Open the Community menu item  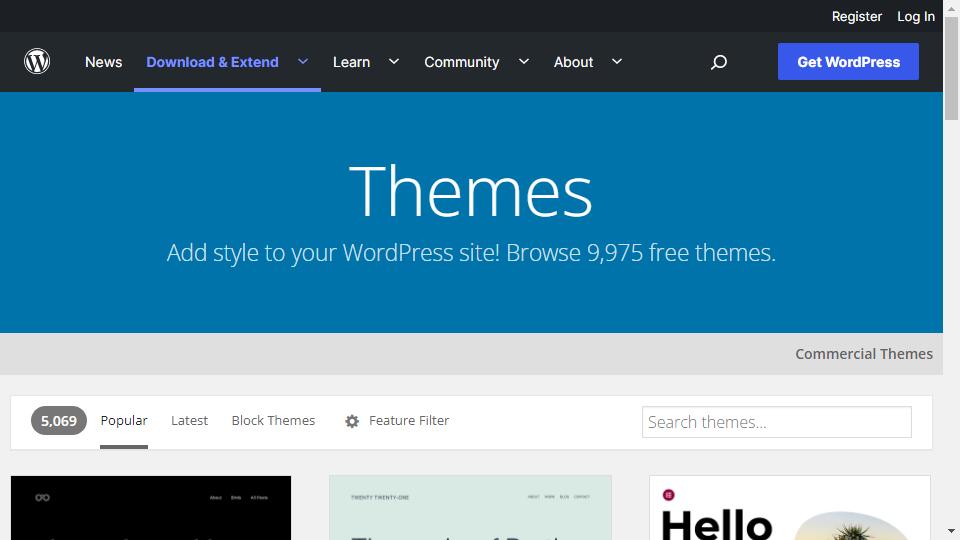pos(462,62)
